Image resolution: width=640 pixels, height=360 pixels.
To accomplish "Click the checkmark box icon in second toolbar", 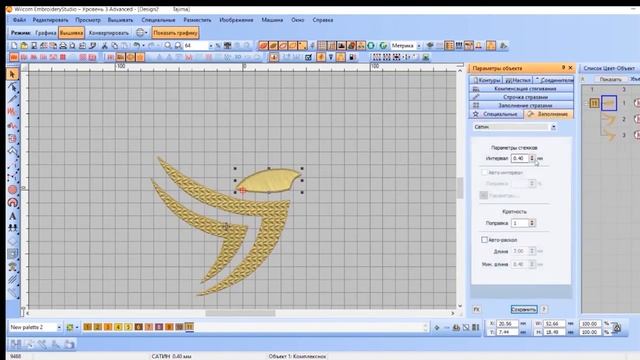I will 309,58.
